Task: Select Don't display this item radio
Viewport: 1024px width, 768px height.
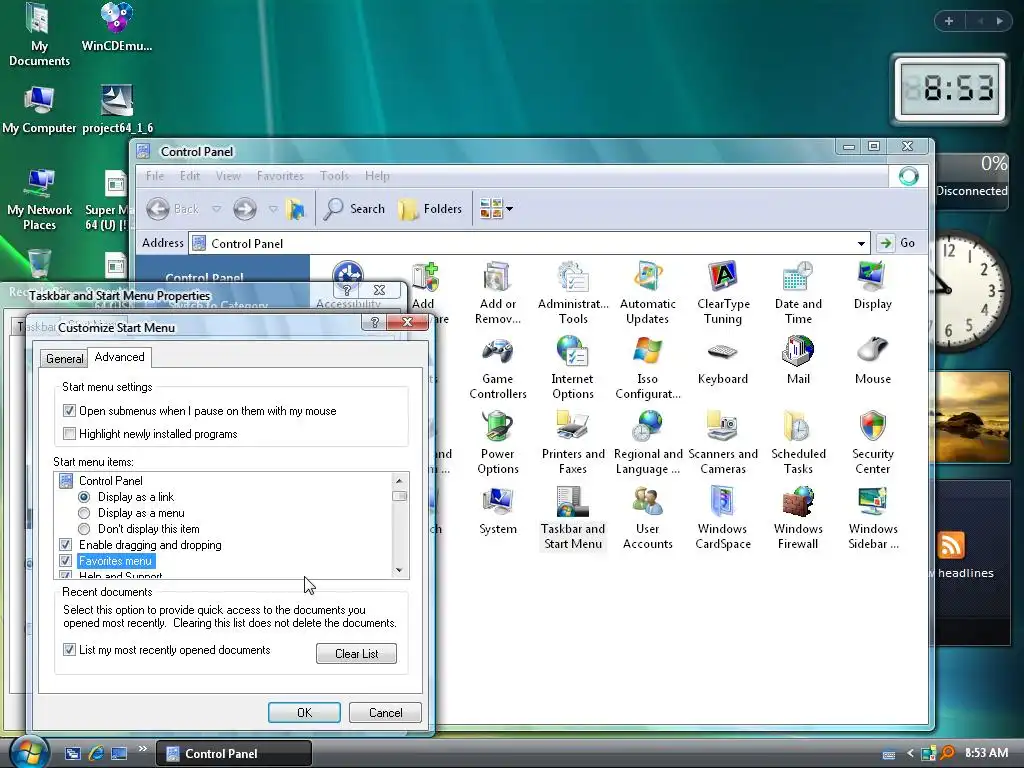Action: click(x=84, y=529)
